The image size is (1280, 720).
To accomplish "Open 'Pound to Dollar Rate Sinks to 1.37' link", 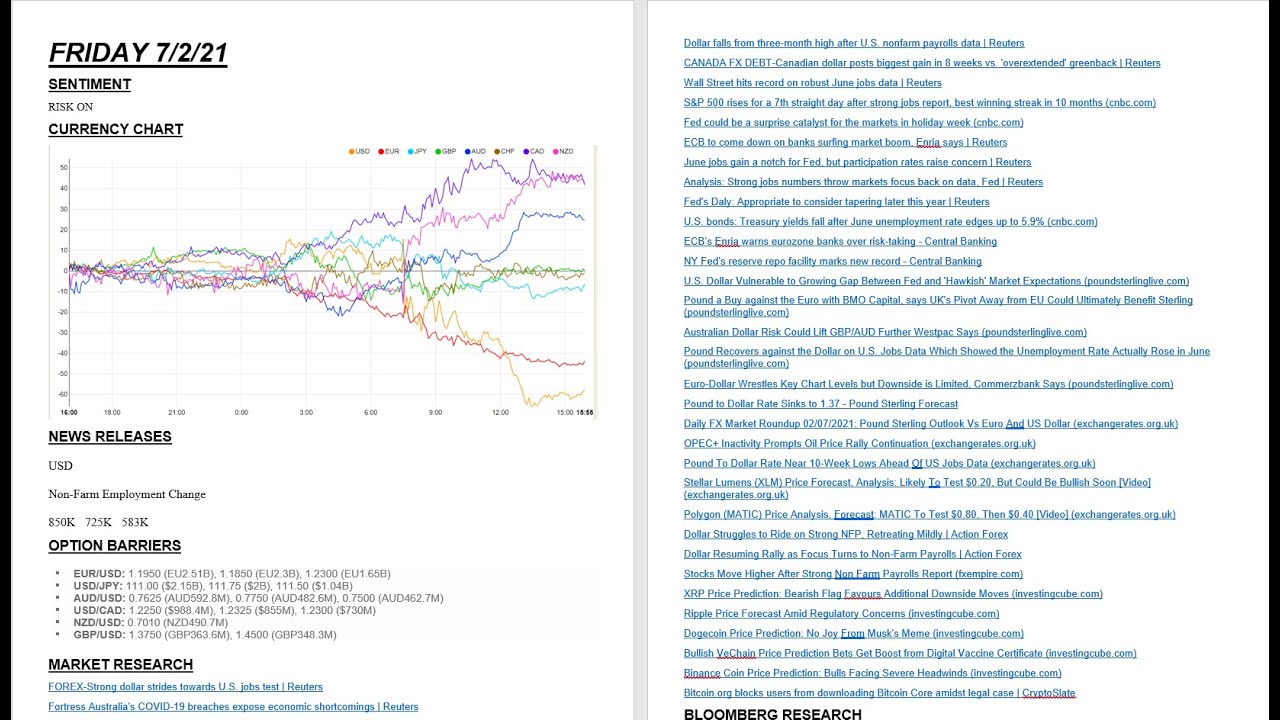I will click(x=821, y=404).
